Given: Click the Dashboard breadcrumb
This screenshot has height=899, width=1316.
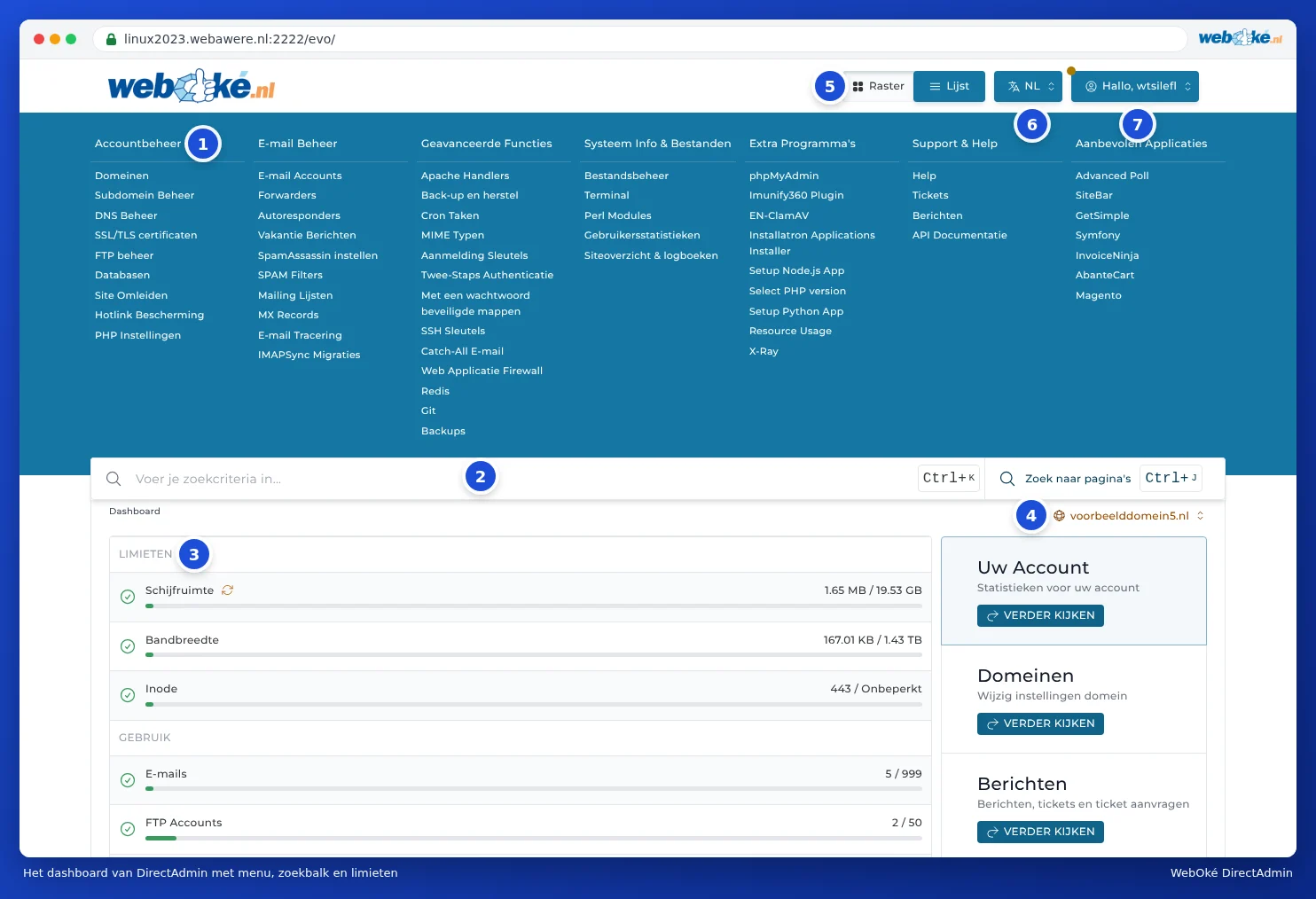Looking at the screenshot, I should pos(135,512).
